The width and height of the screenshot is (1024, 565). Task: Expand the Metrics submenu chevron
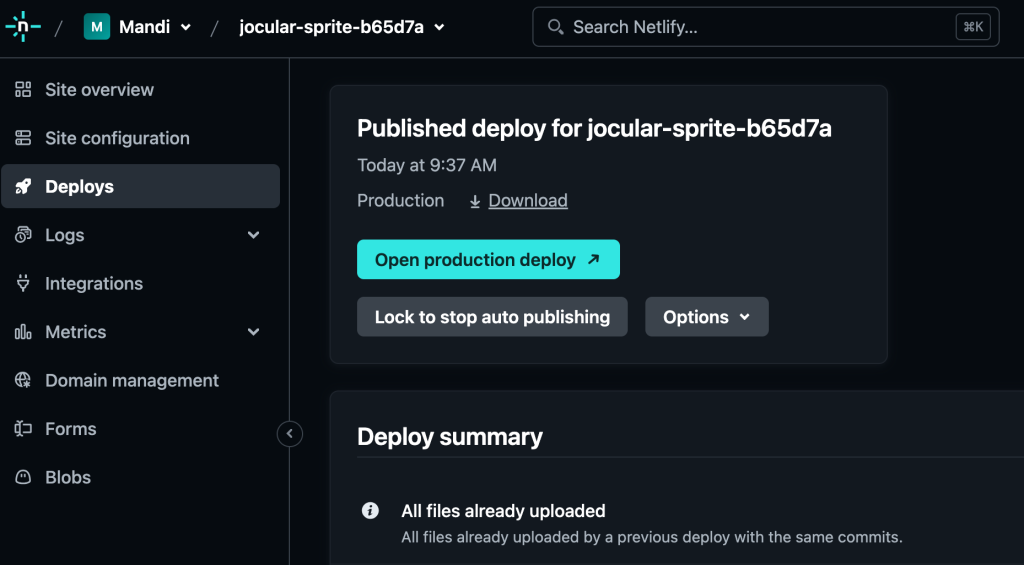tap(253, 332)
